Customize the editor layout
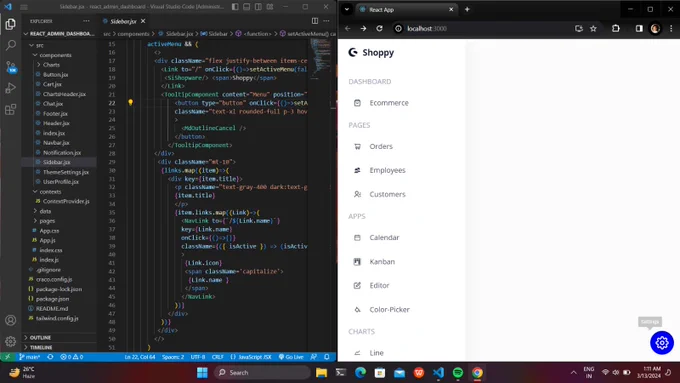 pyautogui.click(x=270, y=7)
